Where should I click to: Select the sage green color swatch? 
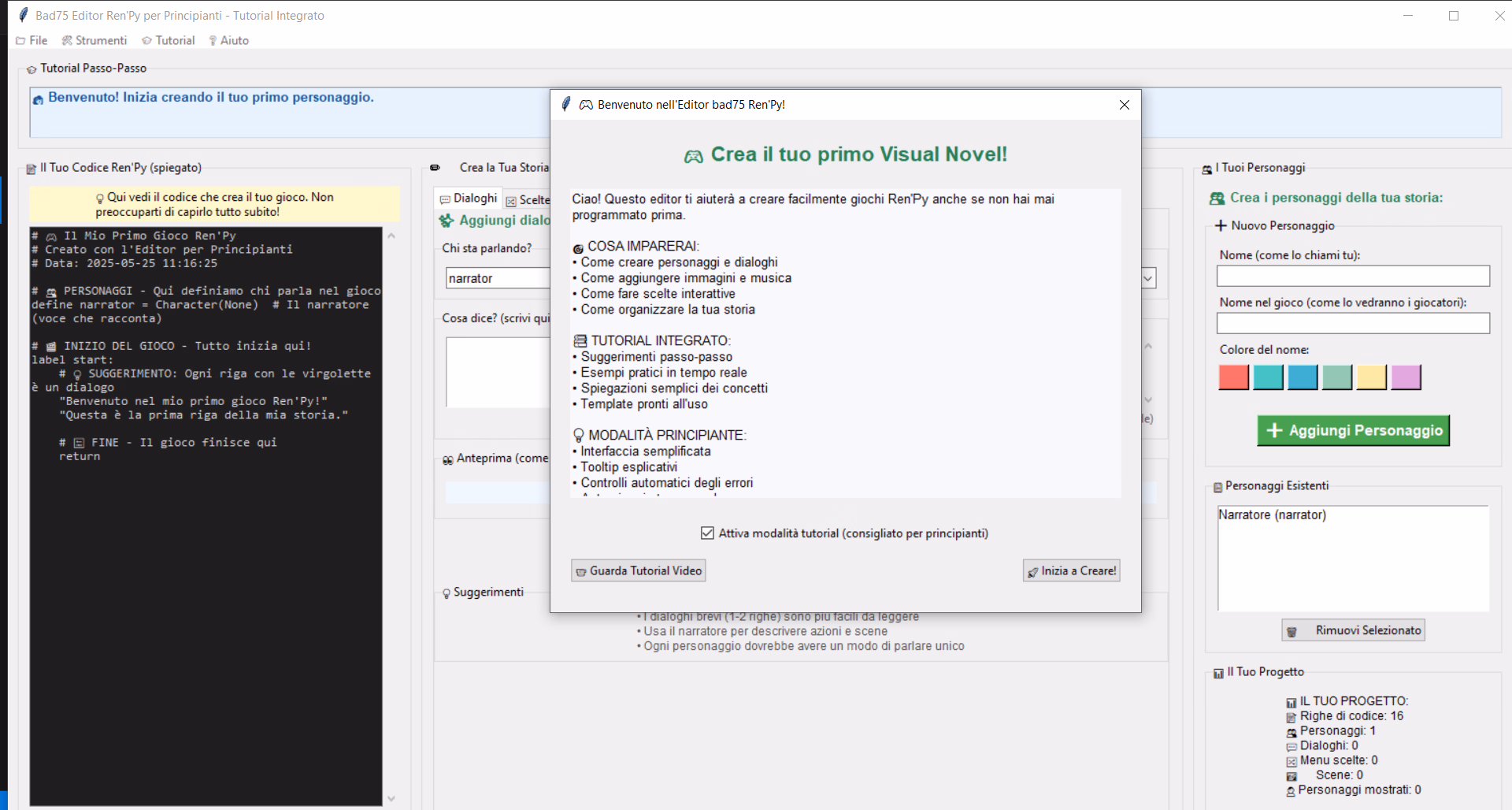(x=1337, y=377)
